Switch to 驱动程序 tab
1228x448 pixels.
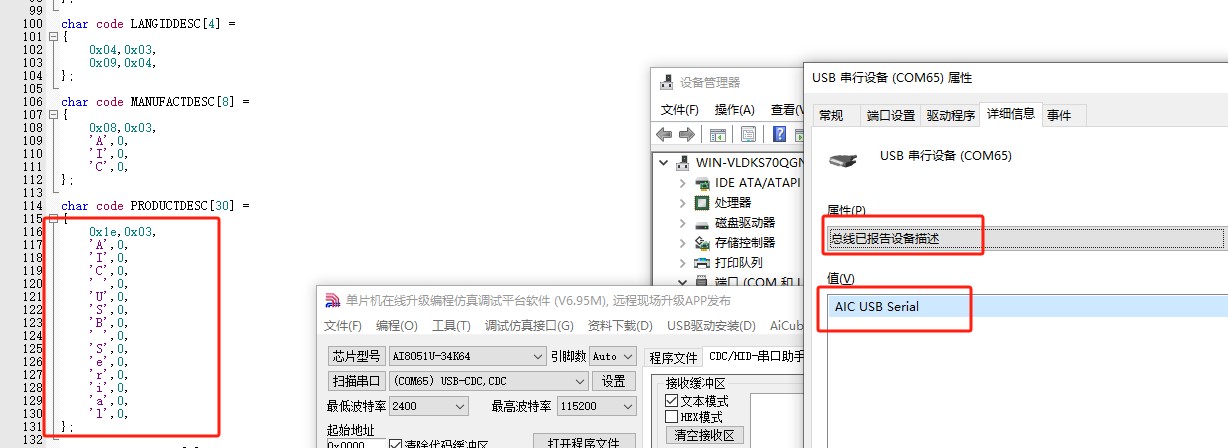pos(950,115)
